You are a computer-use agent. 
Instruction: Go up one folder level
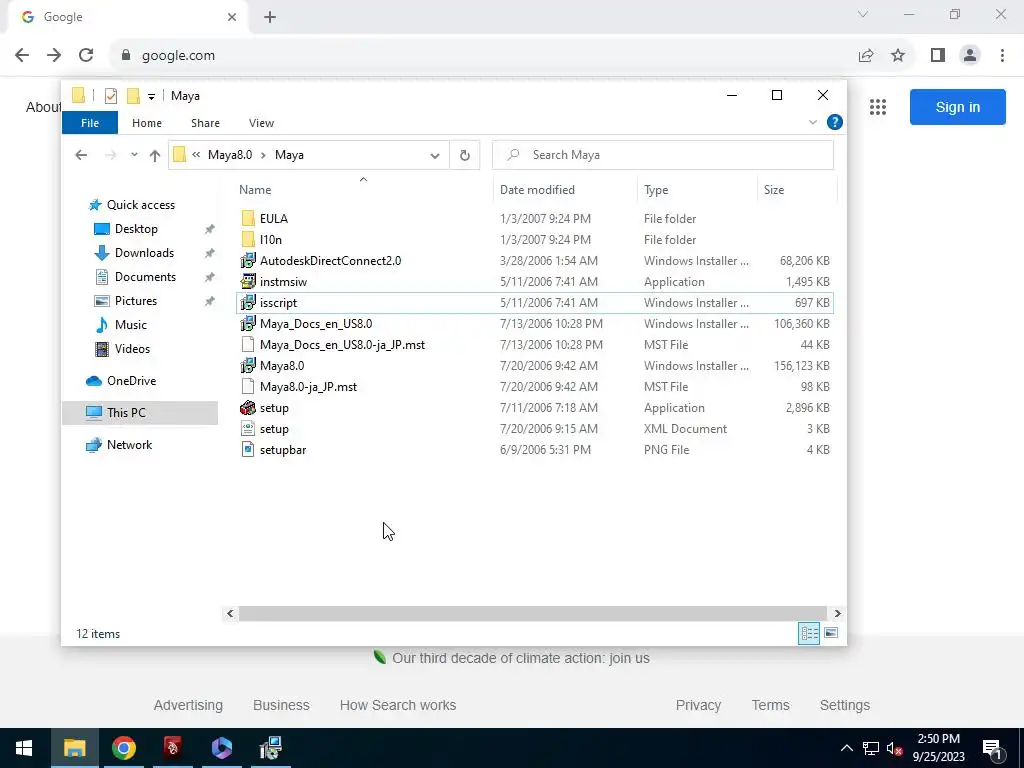click(155, 155)
